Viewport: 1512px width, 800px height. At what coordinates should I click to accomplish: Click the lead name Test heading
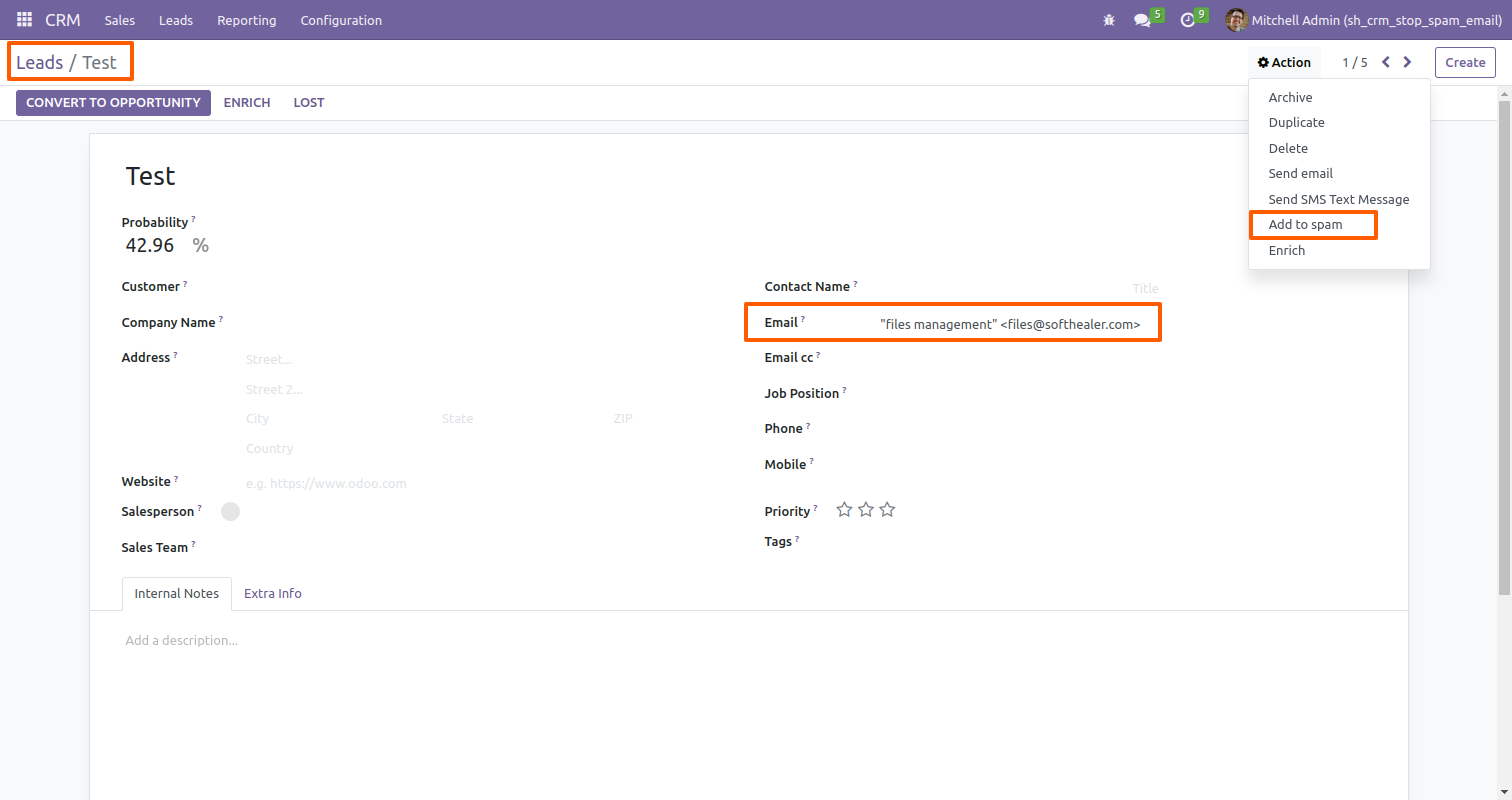[x=151, y=176]
